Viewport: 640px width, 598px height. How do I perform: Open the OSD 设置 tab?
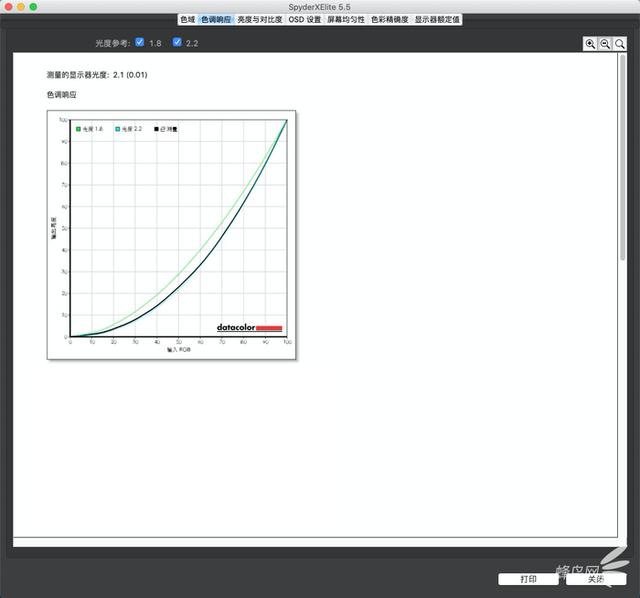[x=305, y=20]
